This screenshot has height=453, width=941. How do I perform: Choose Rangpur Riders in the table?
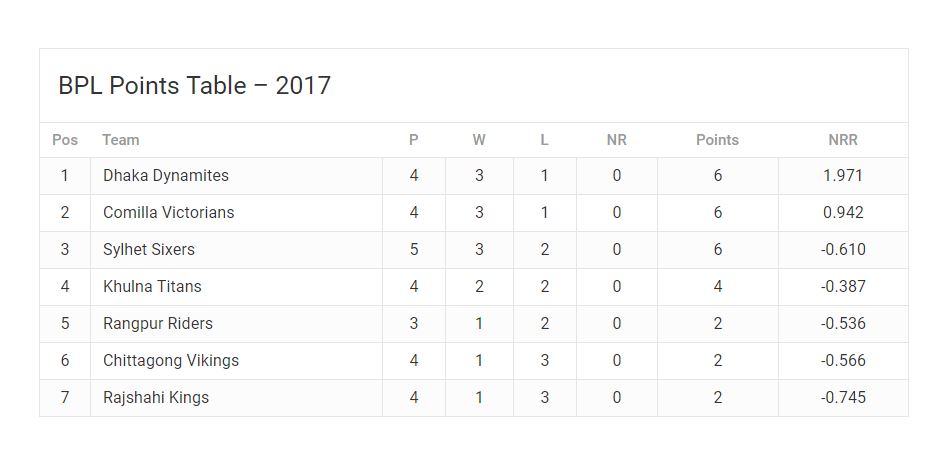[158, 323]
